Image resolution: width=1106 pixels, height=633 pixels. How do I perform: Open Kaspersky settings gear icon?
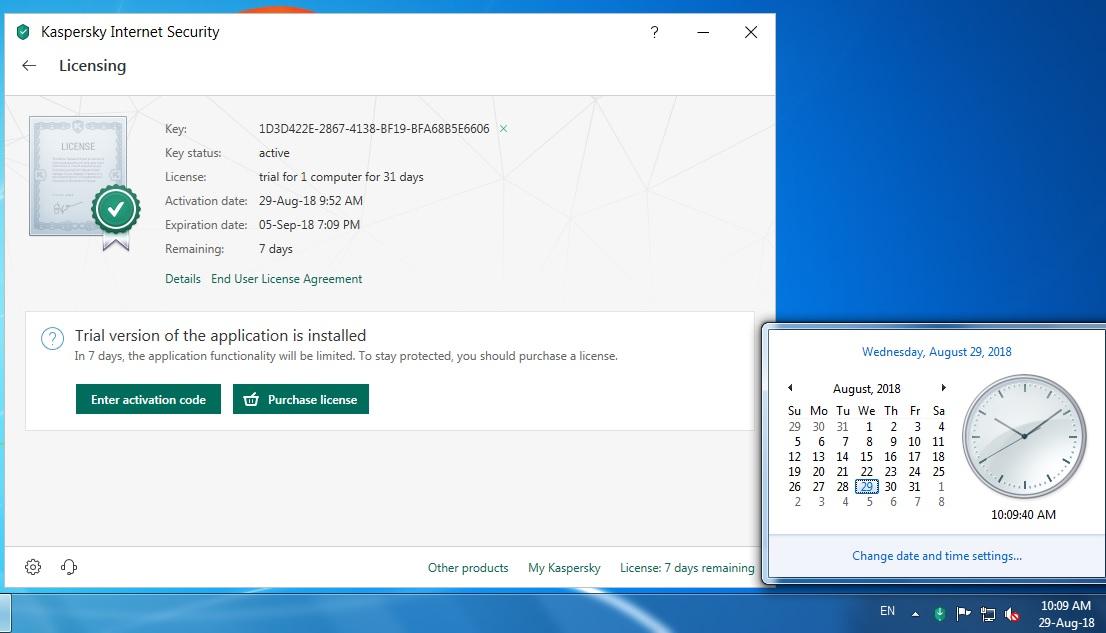[x=33, y=567]
